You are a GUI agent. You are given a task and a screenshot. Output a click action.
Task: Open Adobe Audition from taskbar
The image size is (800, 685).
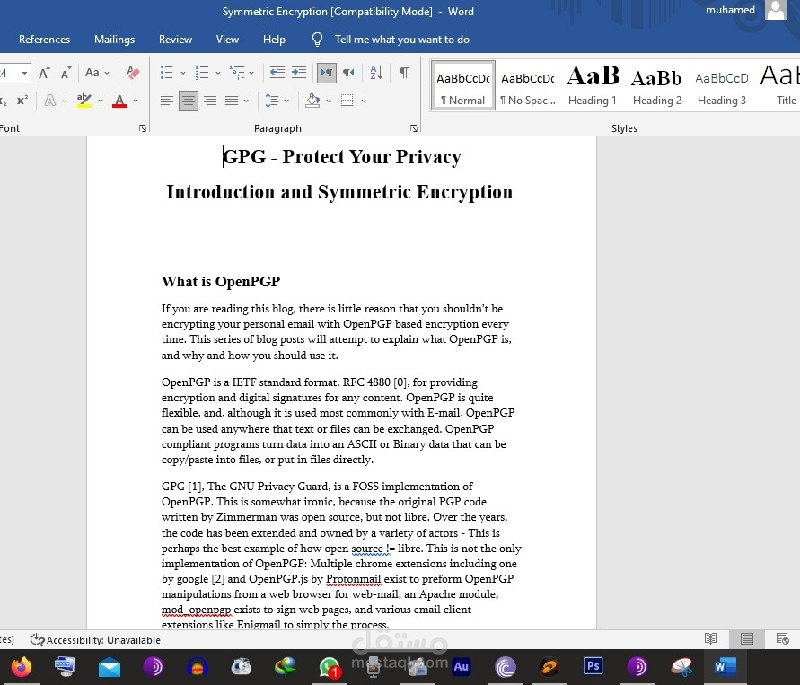tap(461, 667)
